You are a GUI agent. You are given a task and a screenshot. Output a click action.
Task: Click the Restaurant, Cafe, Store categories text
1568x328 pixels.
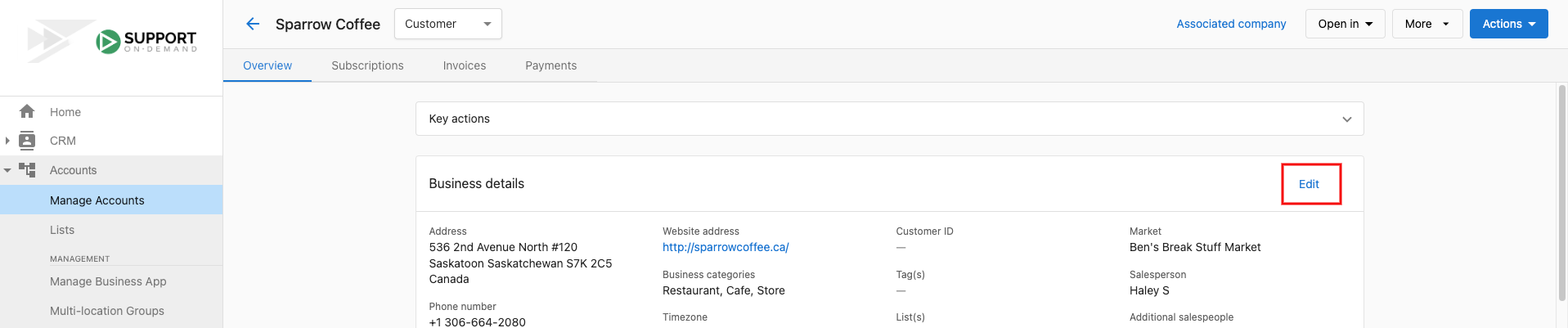[x=724, y=290]
